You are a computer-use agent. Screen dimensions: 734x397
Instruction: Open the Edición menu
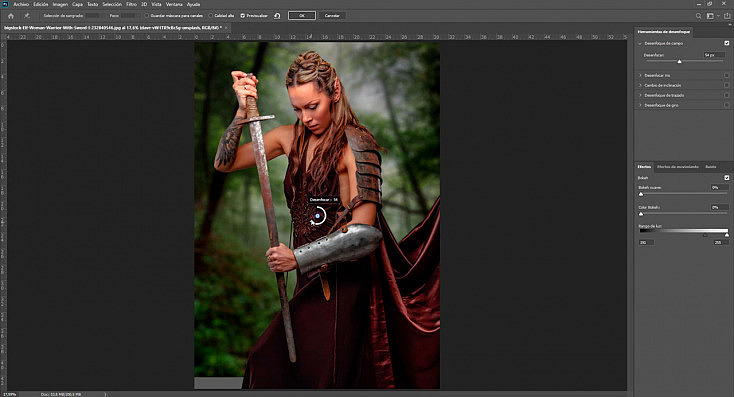[41, 4]
